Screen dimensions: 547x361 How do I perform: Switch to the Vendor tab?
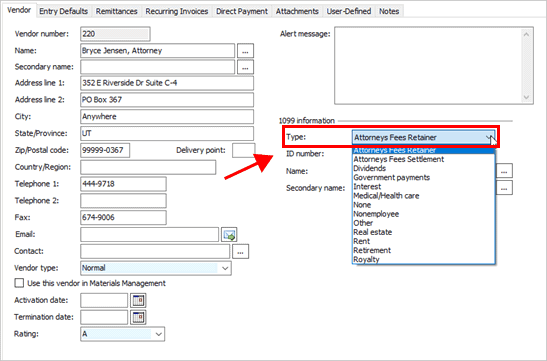[x=19, y=10]
